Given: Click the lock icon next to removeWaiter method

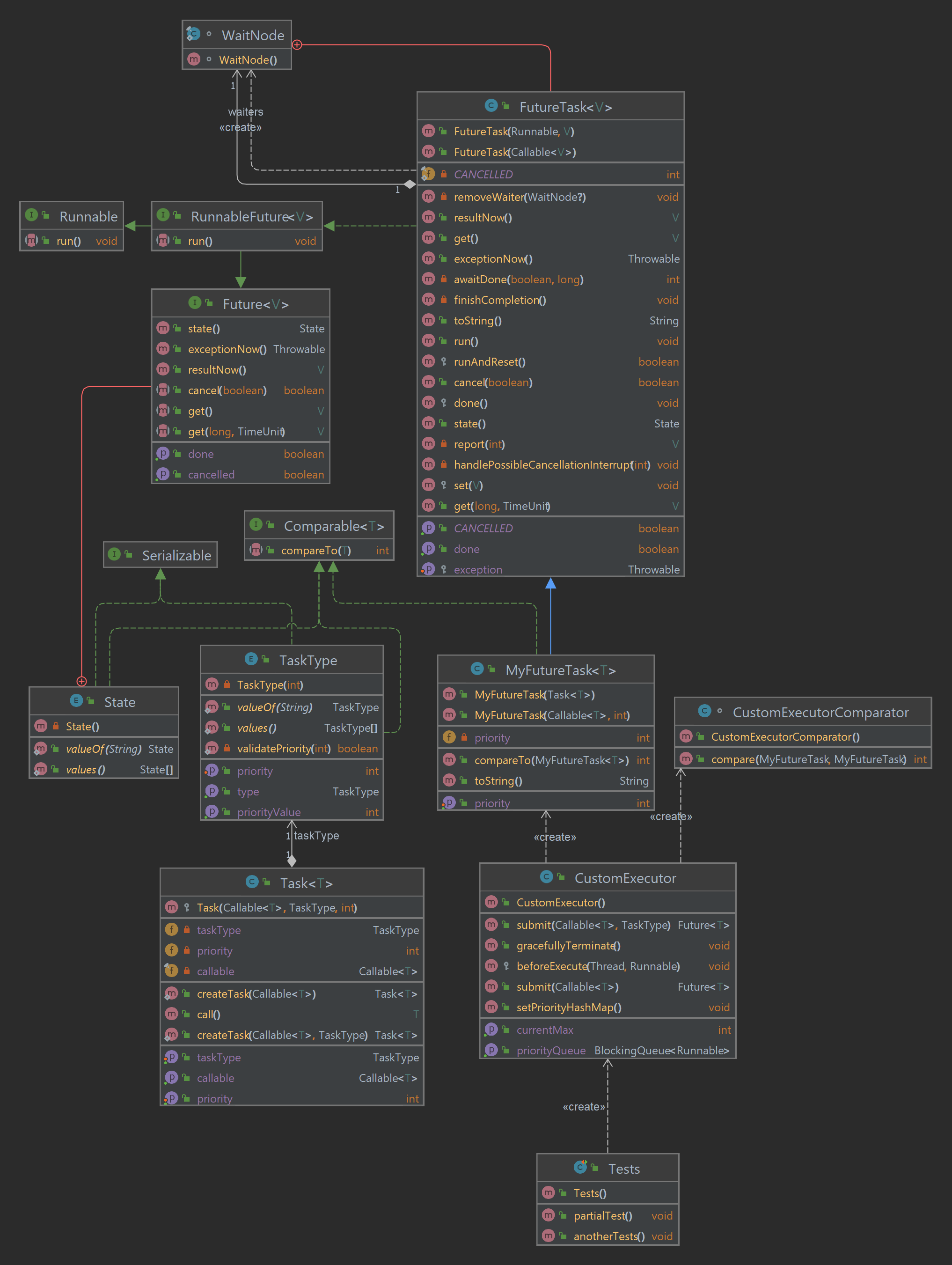Looking at the screenshot, I should 444,197.
